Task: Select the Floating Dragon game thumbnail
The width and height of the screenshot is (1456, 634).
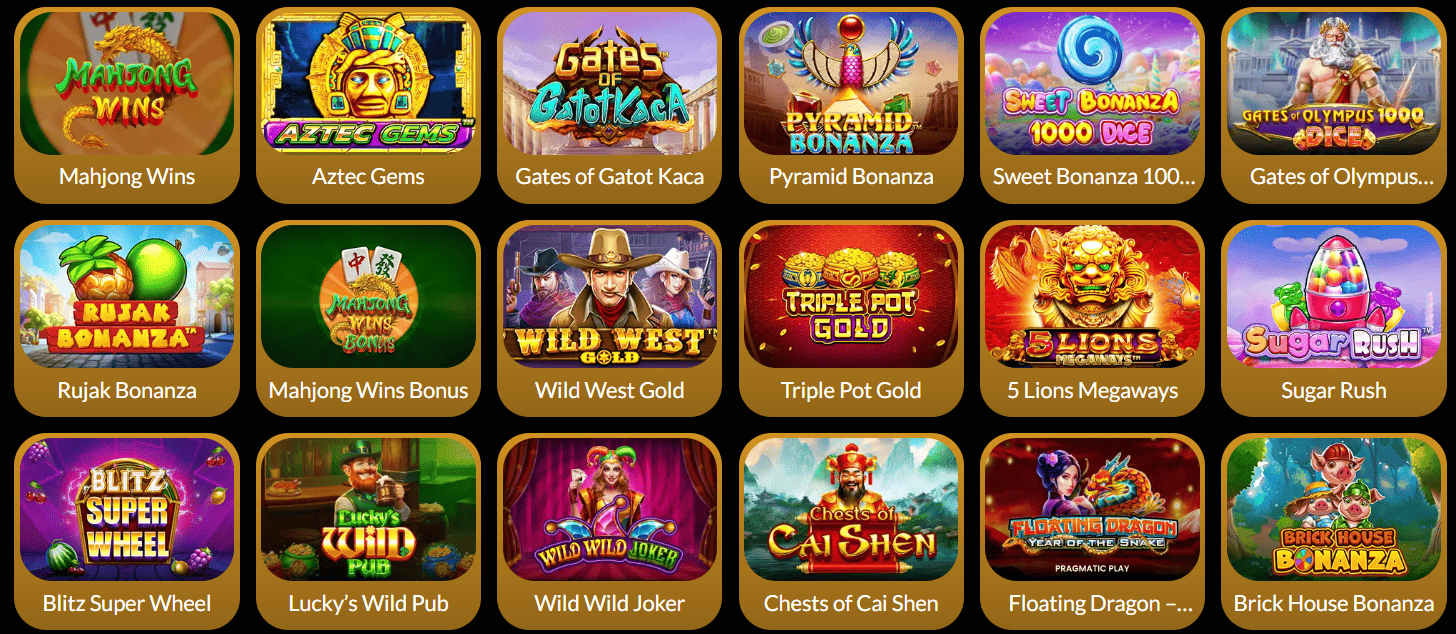Action: pos(1093,510)
